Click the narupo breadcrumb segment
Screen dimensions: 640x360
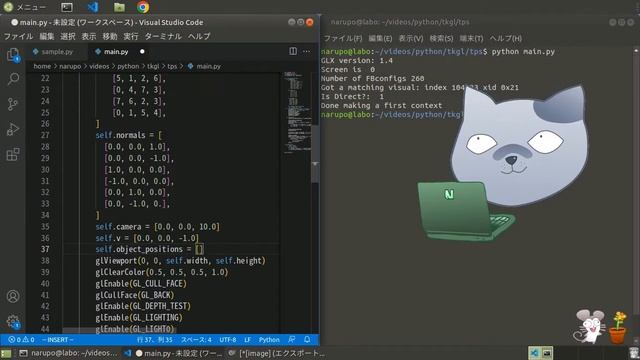coord(70,66)
